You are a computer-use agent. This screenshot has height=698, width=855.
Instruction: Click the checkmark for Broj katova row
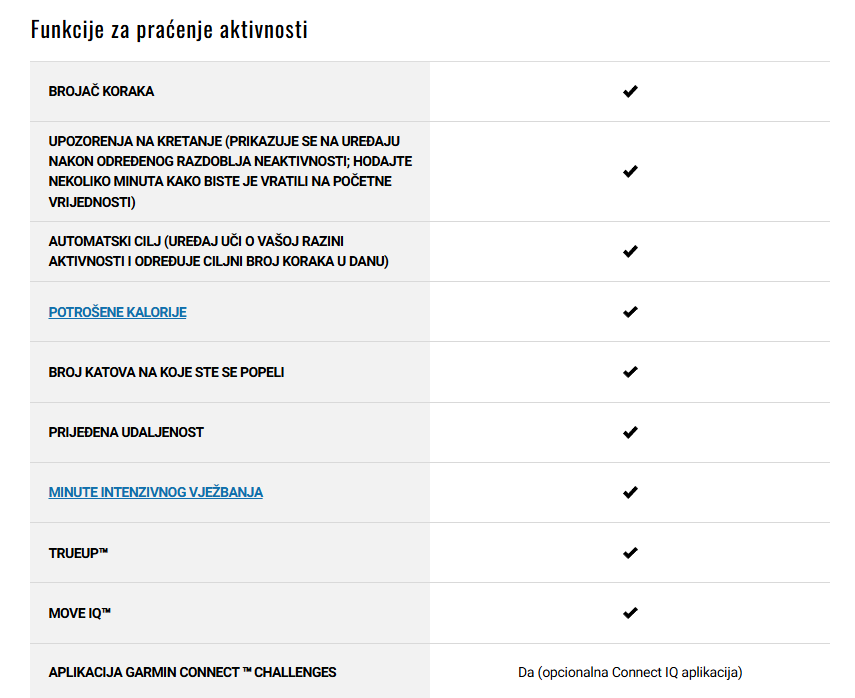point(630,372)
